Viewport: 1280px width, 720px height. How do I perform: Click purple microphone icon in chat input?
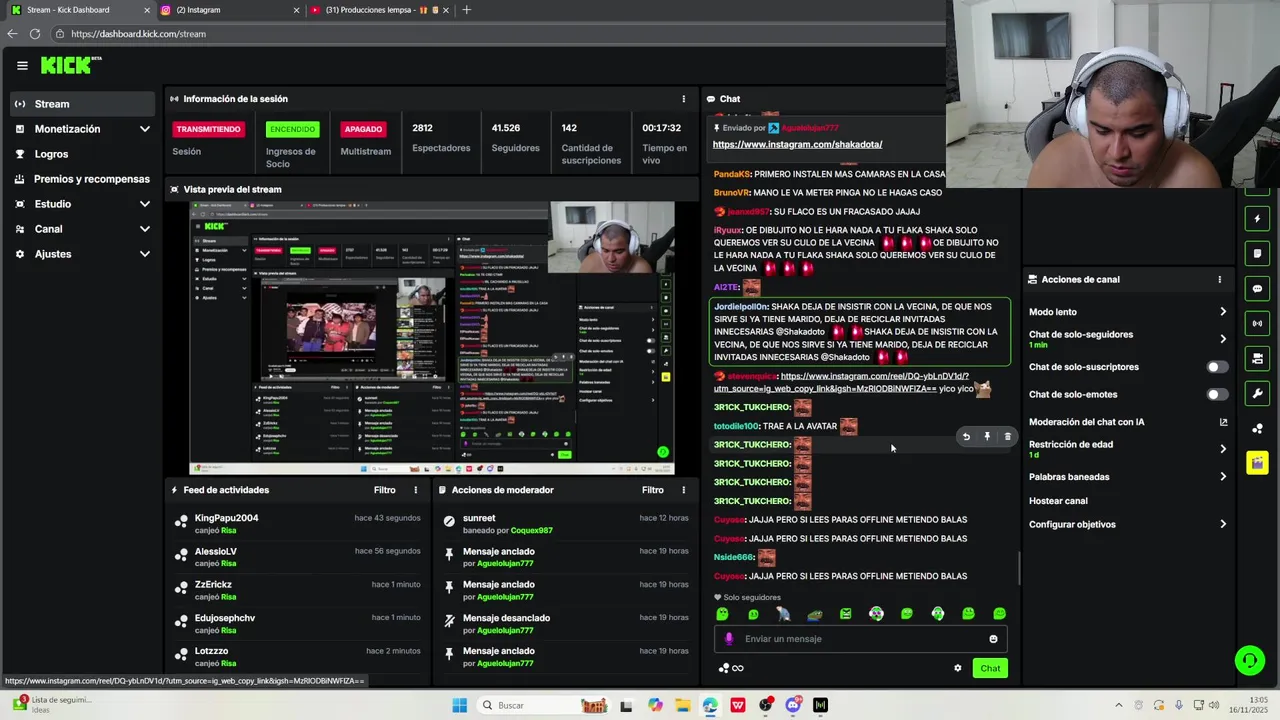click(x=728, y=639)
